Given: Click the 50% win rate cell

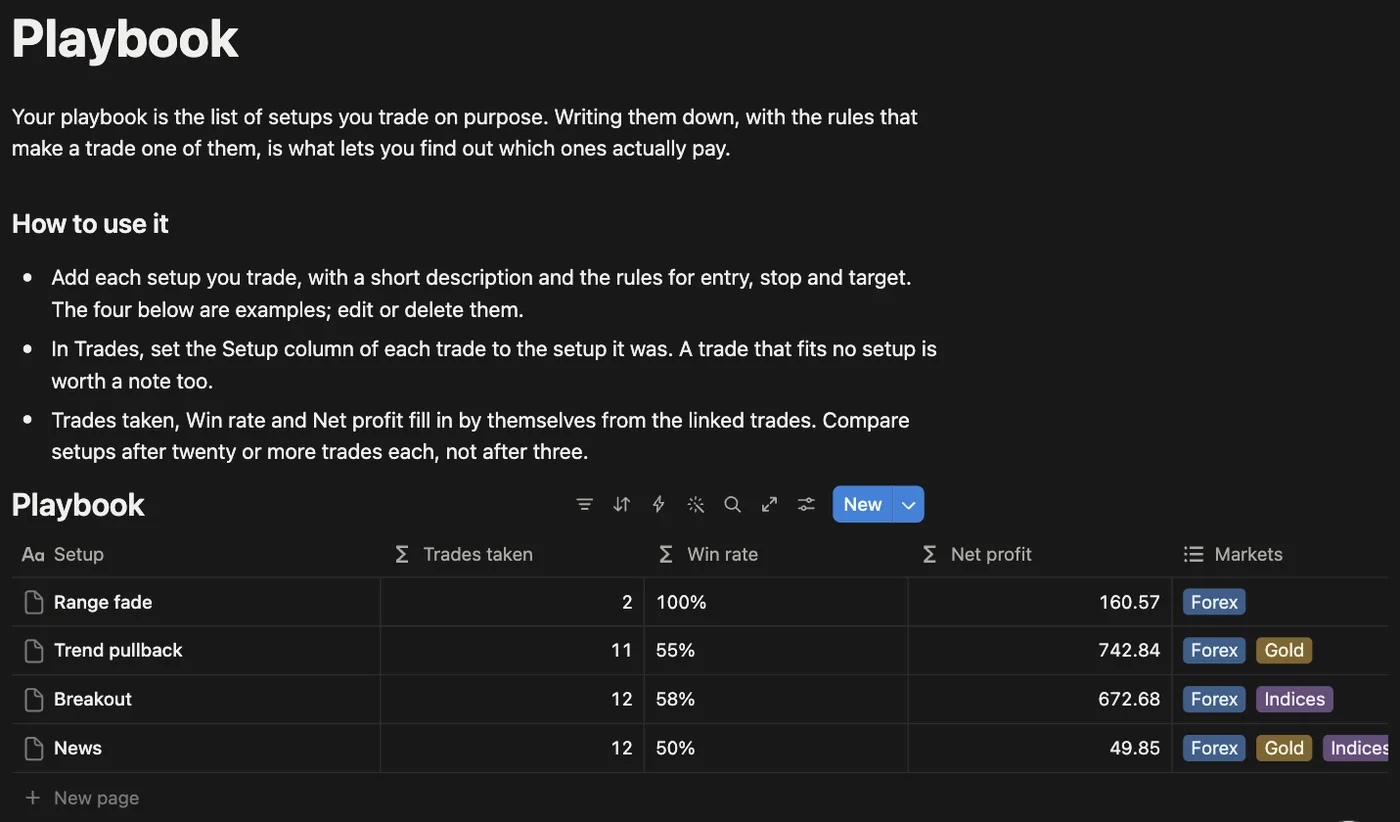Looking at the screenshot, I should [776, 748].
